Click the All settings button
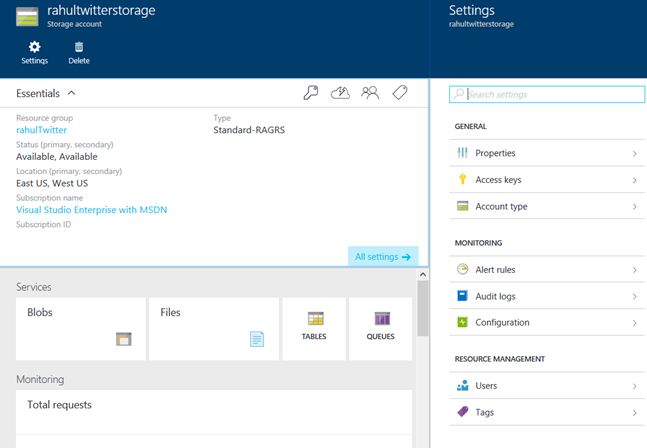The width and height of the screenshot is (647, 448). coord(383,257)
